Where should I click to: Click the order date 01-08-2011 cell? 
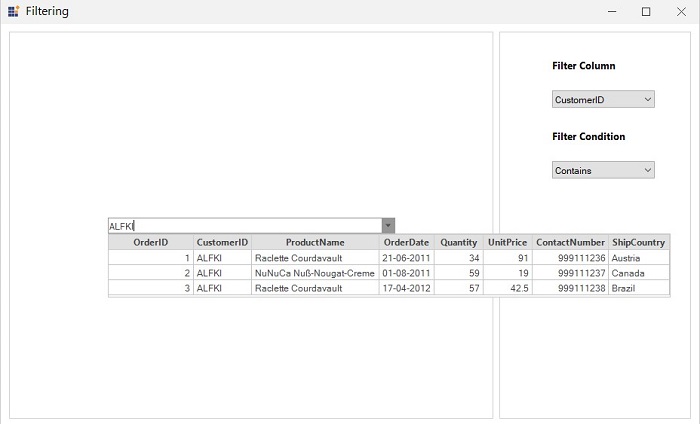[406, 273]
